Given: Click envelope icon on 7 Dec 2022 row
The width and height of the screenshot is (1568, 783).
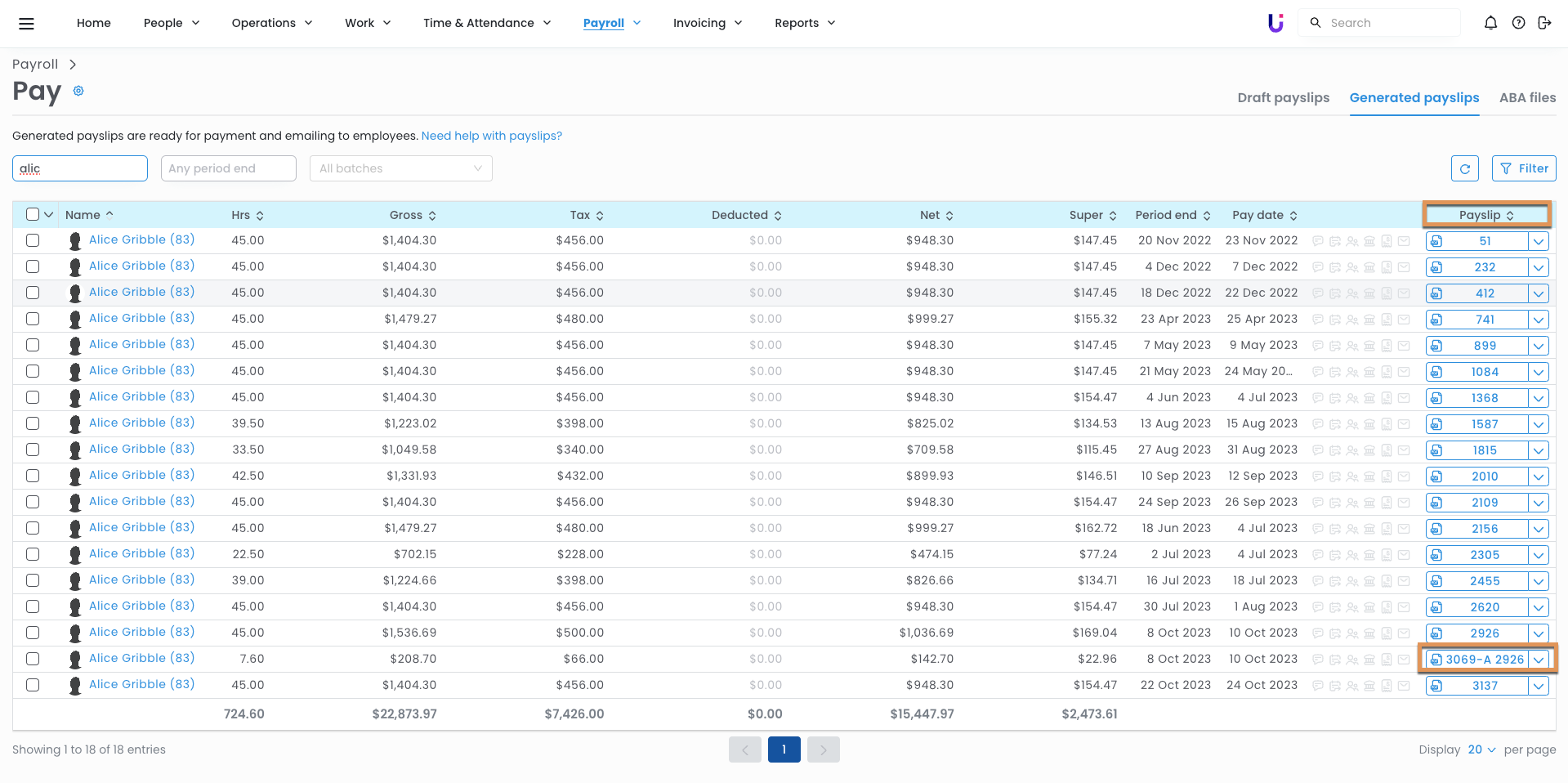Looking at the screenshot, I should click(1404, 267).
